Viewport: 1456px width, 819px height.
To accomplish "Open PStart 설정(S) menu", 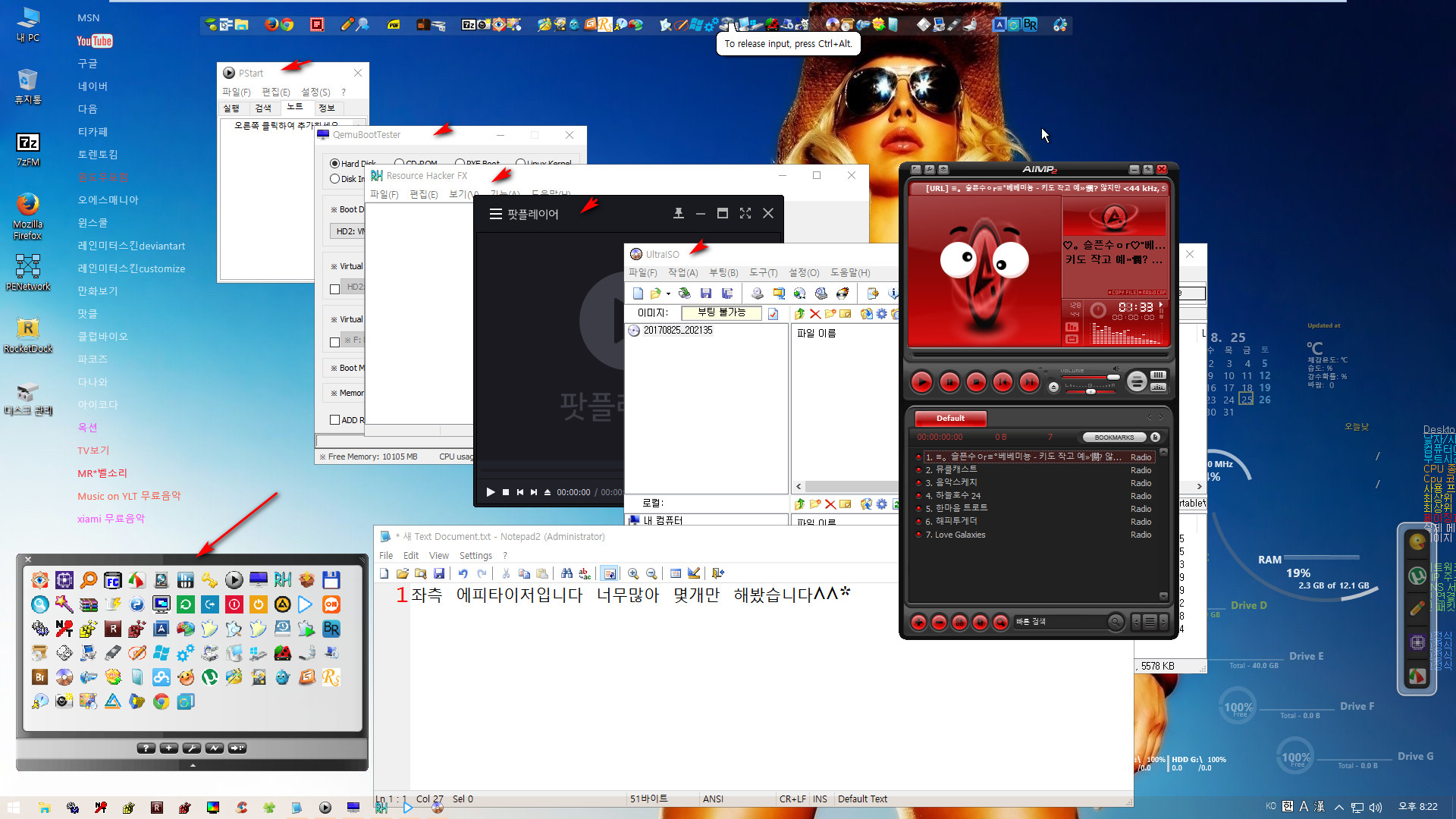I will (315, 93).
